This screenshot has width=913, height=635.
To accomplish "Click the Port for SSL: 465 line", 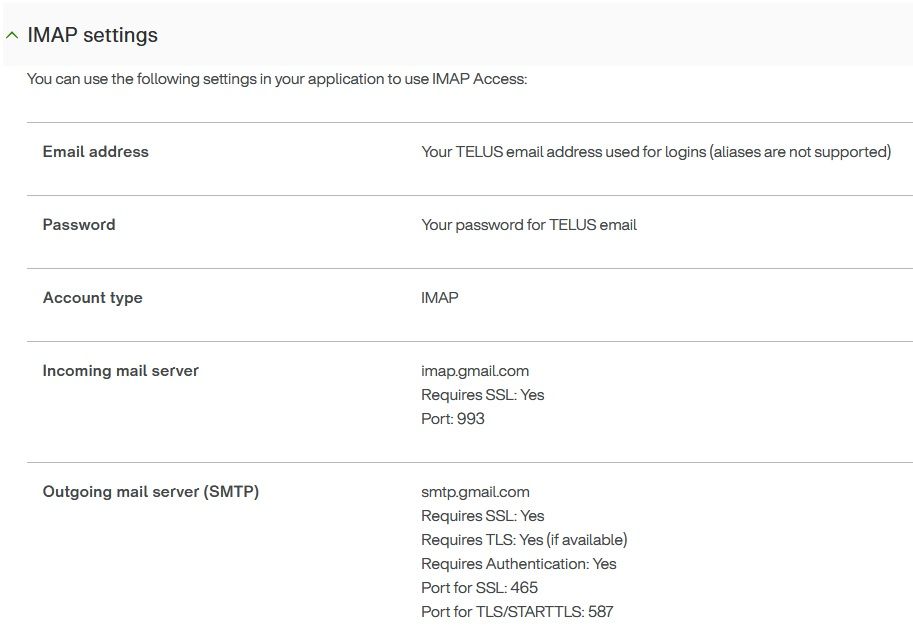I will pos(479,588).
